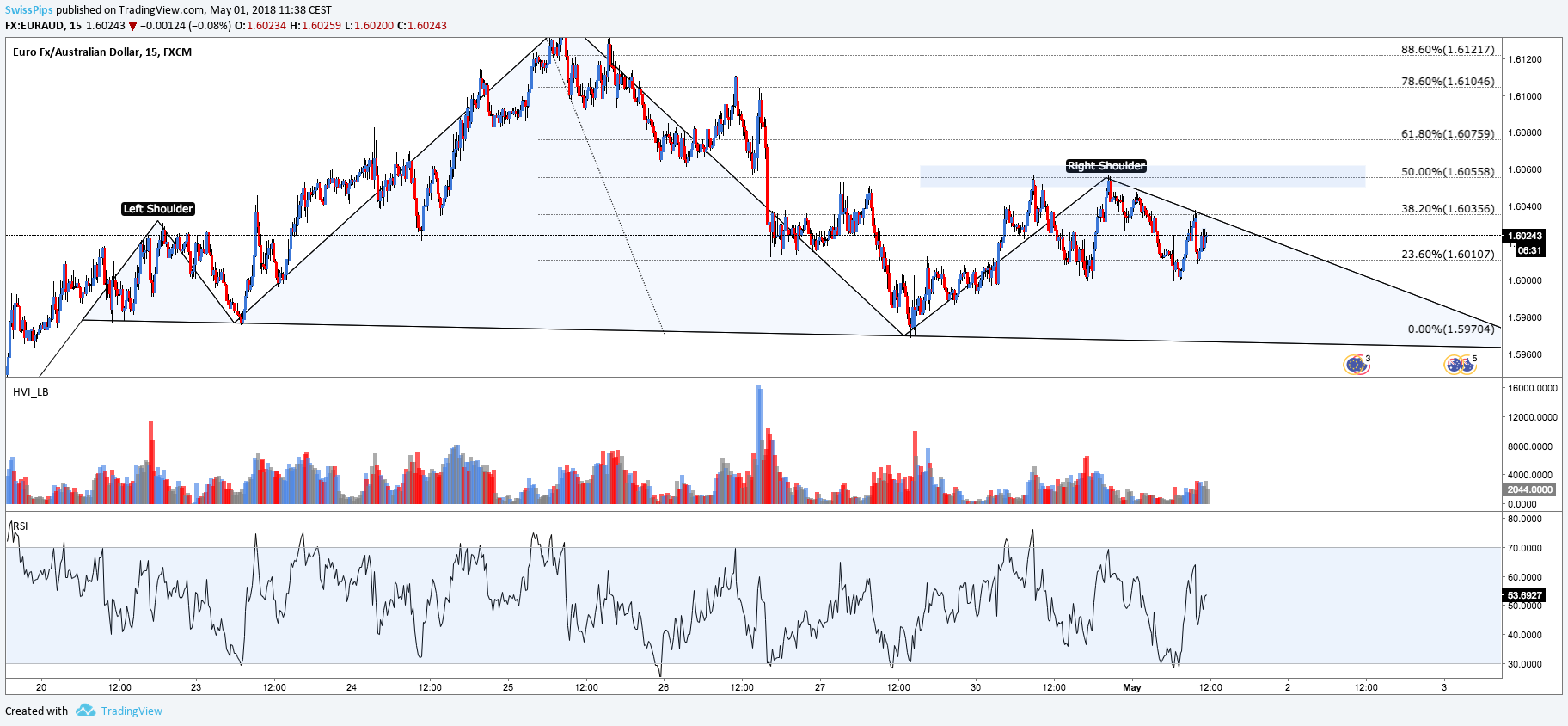
Task: Click the SwissPips author link
Action: point(29,10)
